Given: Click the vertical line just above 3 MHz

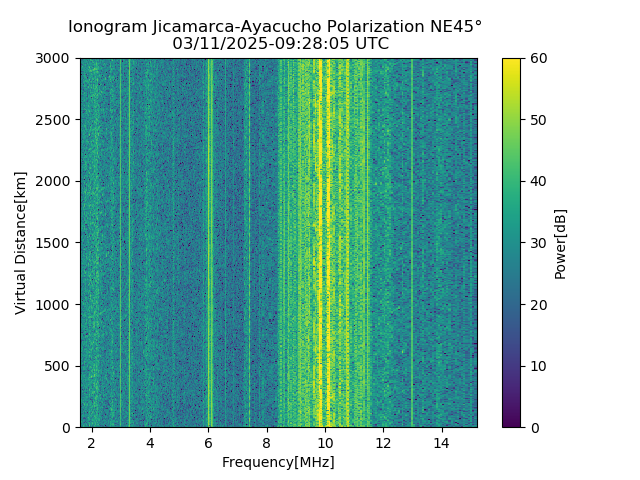Looking at the screenshot, I should [129, 243].
